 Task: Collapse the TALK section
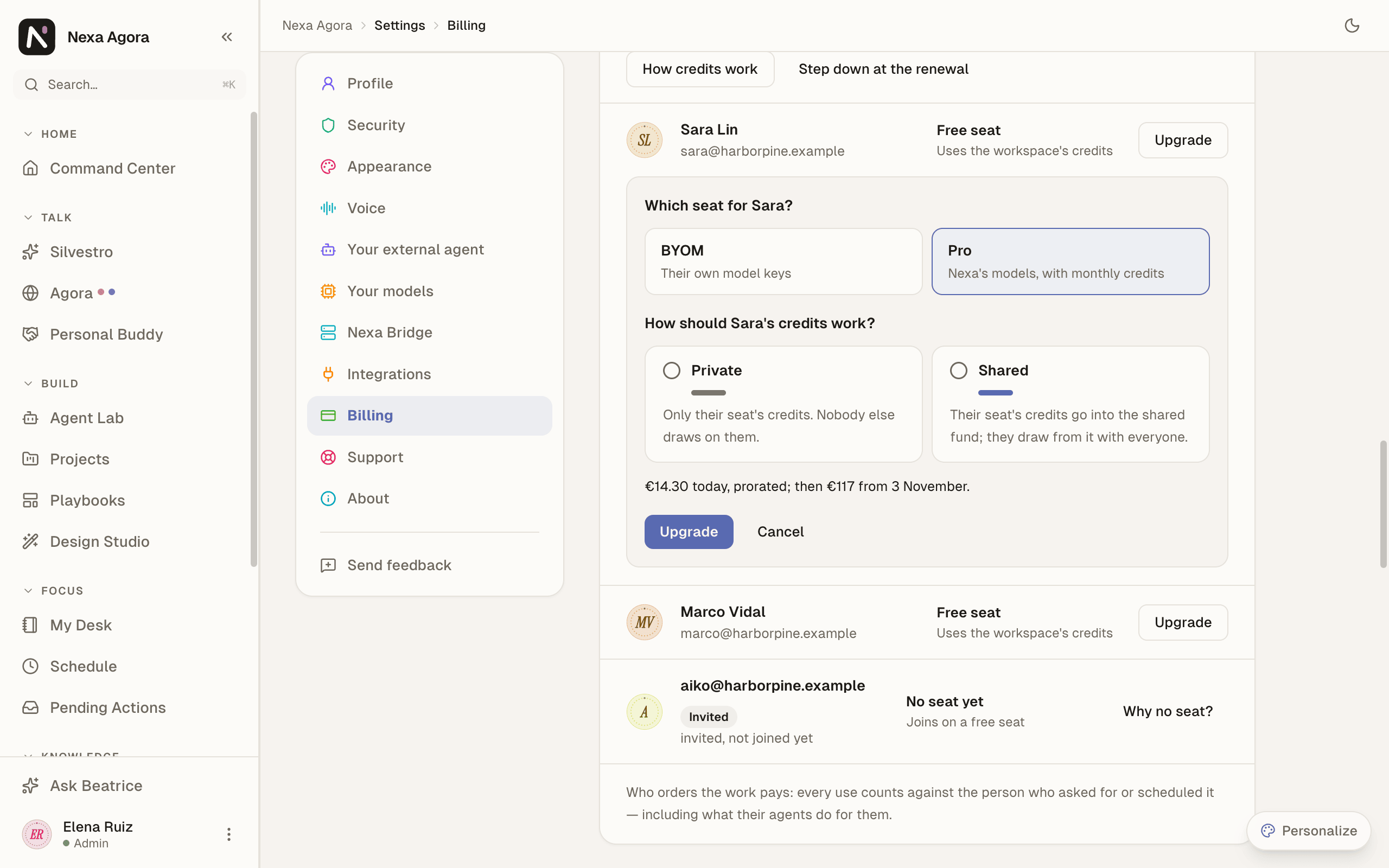(28, 218)
